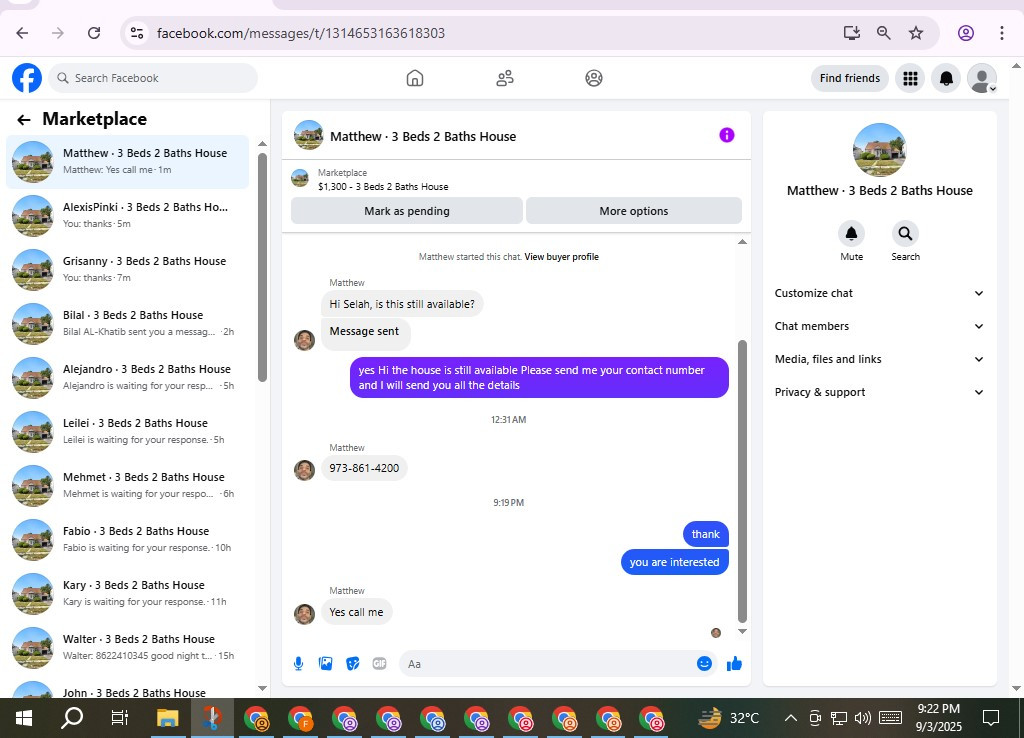Image resolution: width=1024 pixels, height=738 pixels.
Task: Open the Menu grid icon
Action: tap(910, 78)
